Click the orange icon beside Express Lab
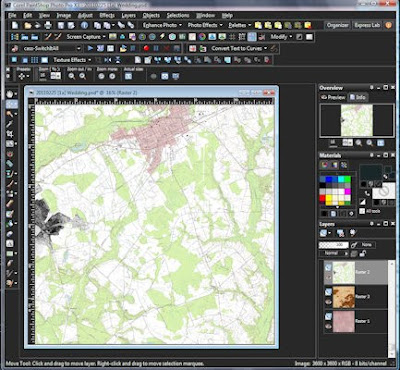The image size is (400, 370). point(388,25)
